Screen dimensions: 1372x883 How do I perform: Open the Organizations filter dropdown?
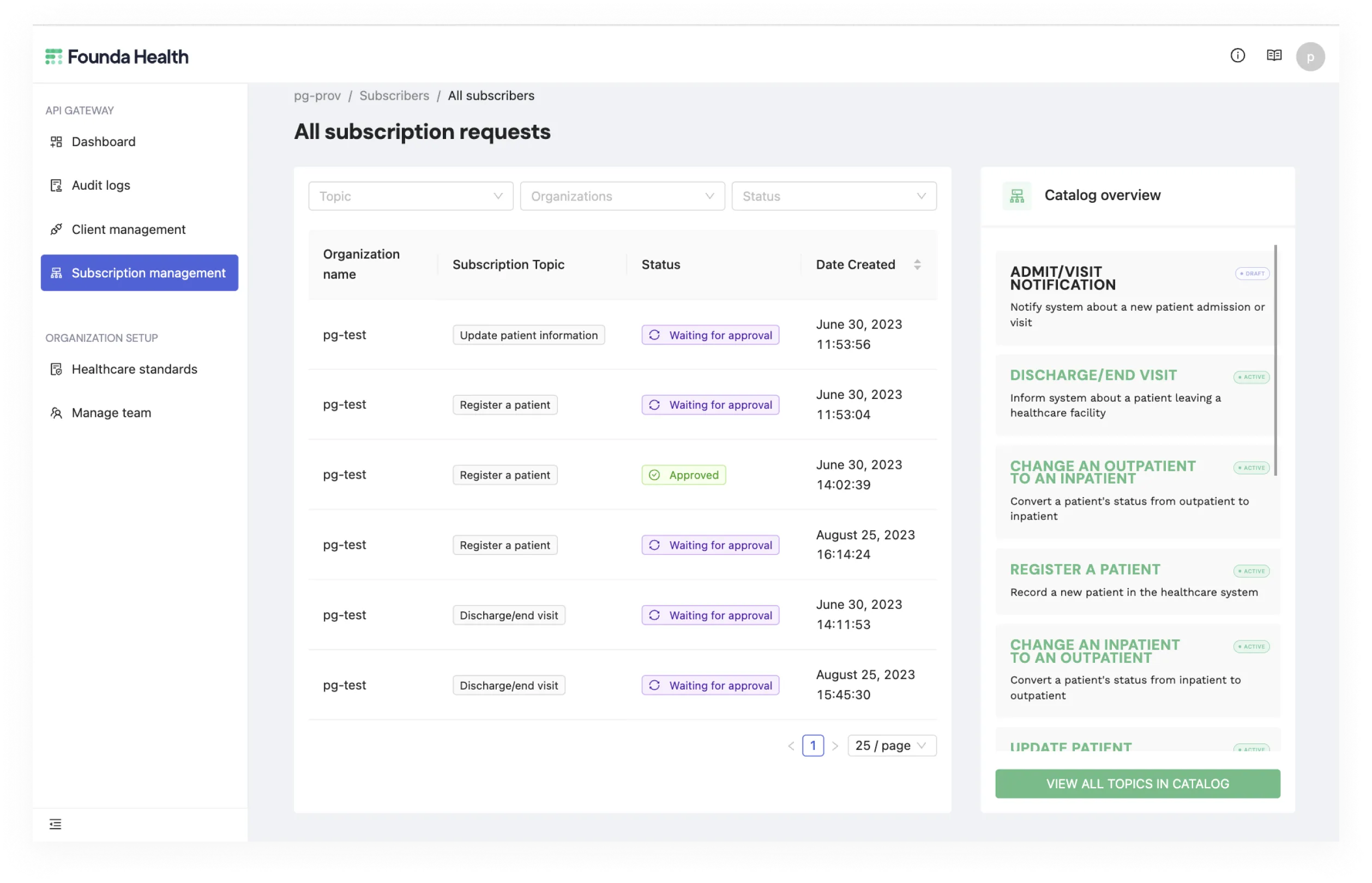622,196
